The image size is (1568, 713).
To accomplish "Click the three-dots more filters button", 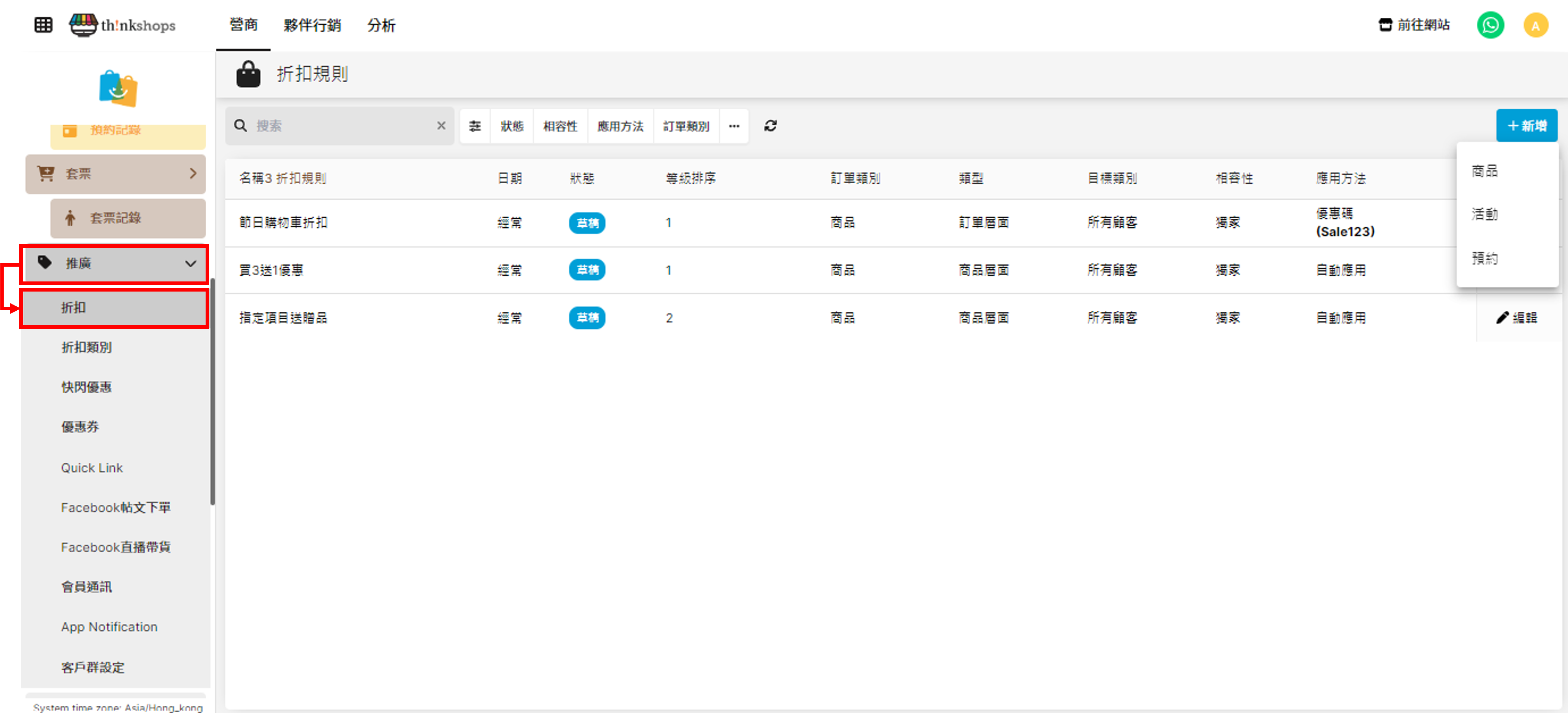I will pos(733,126).
